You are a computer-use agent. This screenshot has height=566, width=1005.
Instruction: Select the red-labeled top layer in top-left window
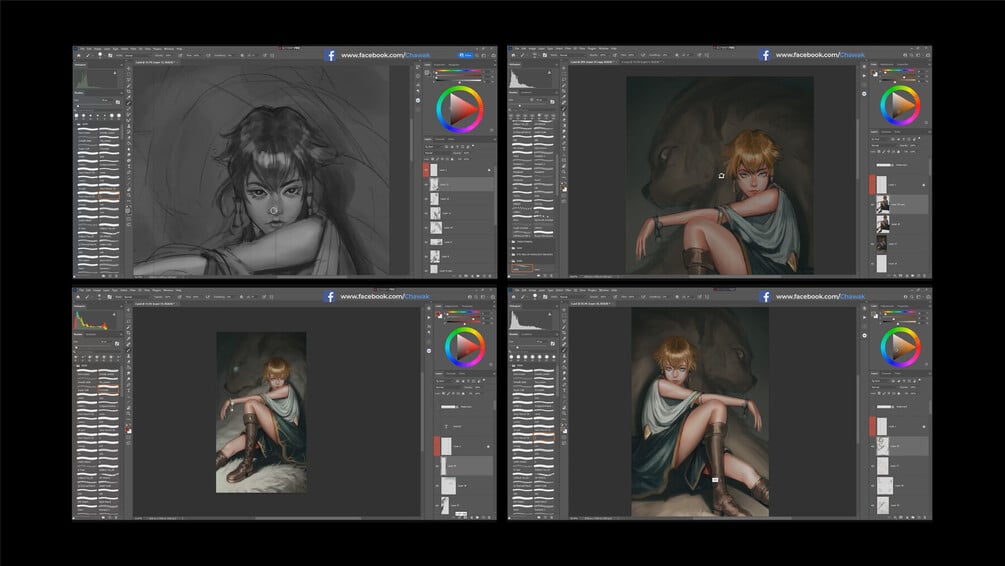(458, 170)
